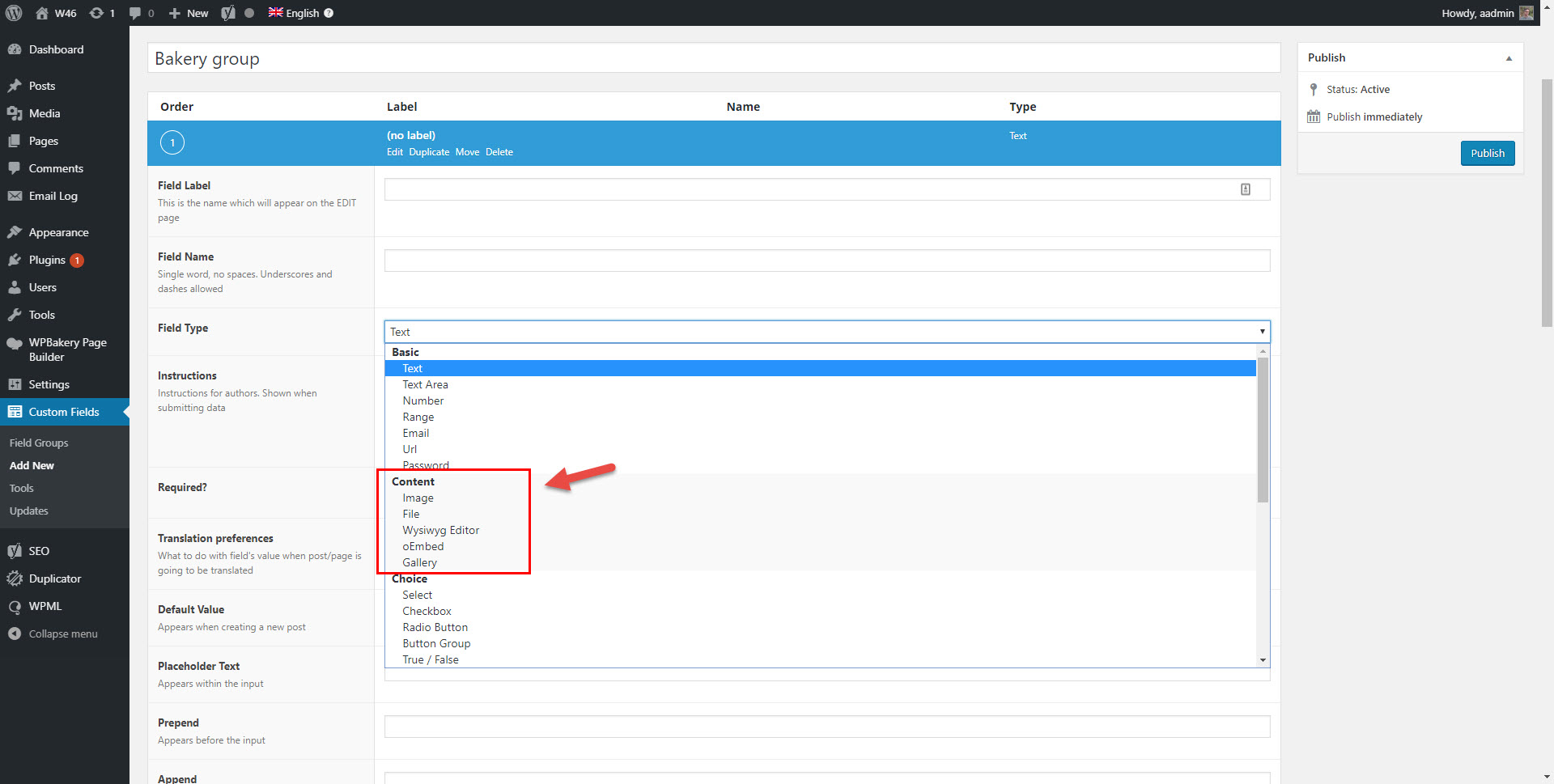Pick True / False field type option

click(x=430, y=659)
